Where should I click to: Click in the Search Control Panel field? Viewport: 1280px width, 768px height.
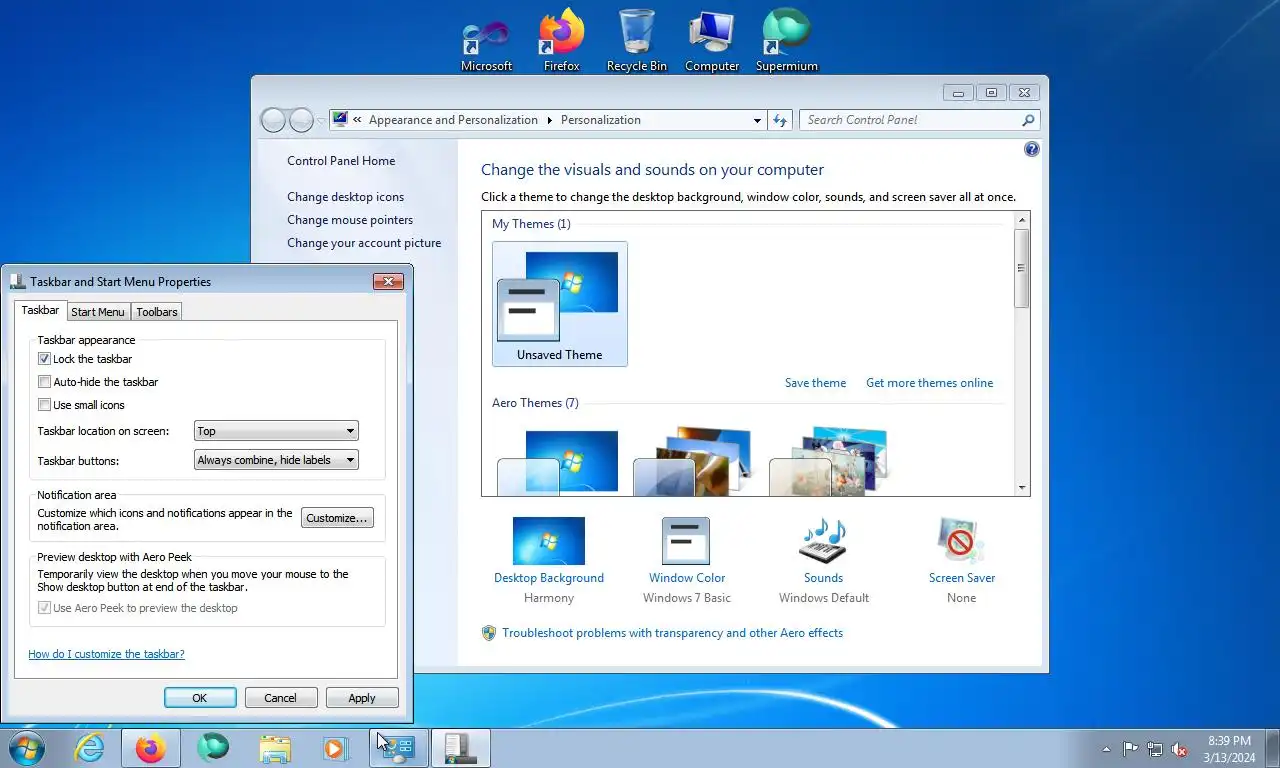[x=910, y=120]
